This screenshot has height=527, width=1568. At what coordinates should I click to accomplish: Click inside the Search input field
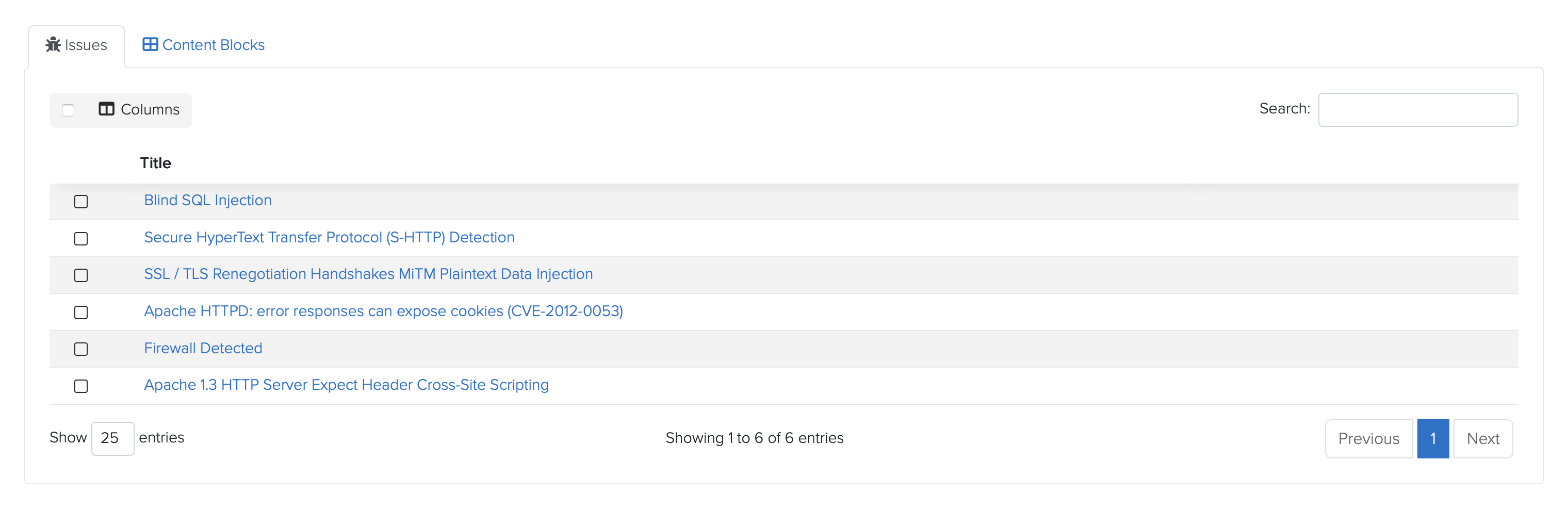click(x=1418, y=109)
